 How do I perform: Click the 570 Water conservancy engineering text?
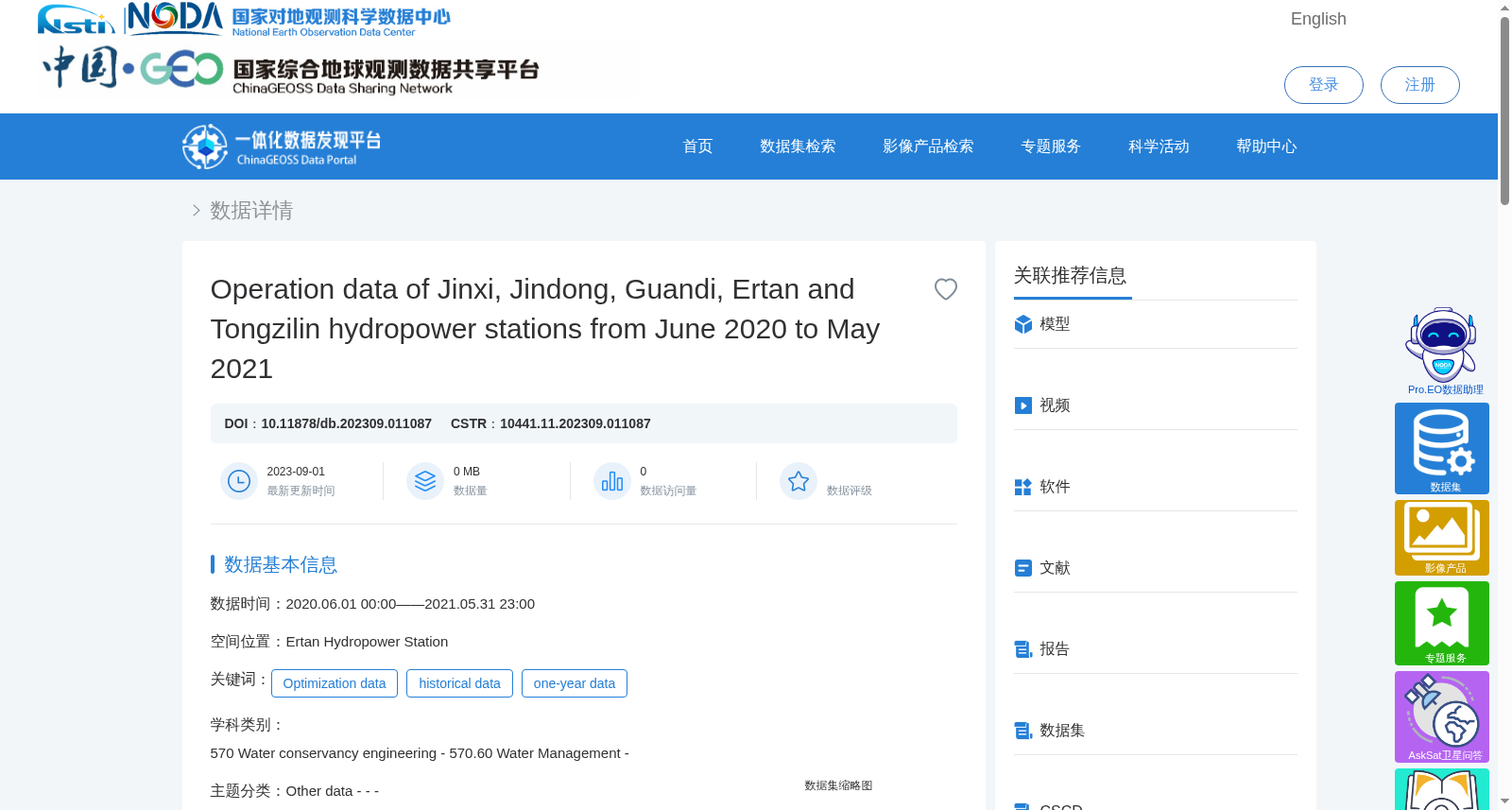tap(420, 753)
